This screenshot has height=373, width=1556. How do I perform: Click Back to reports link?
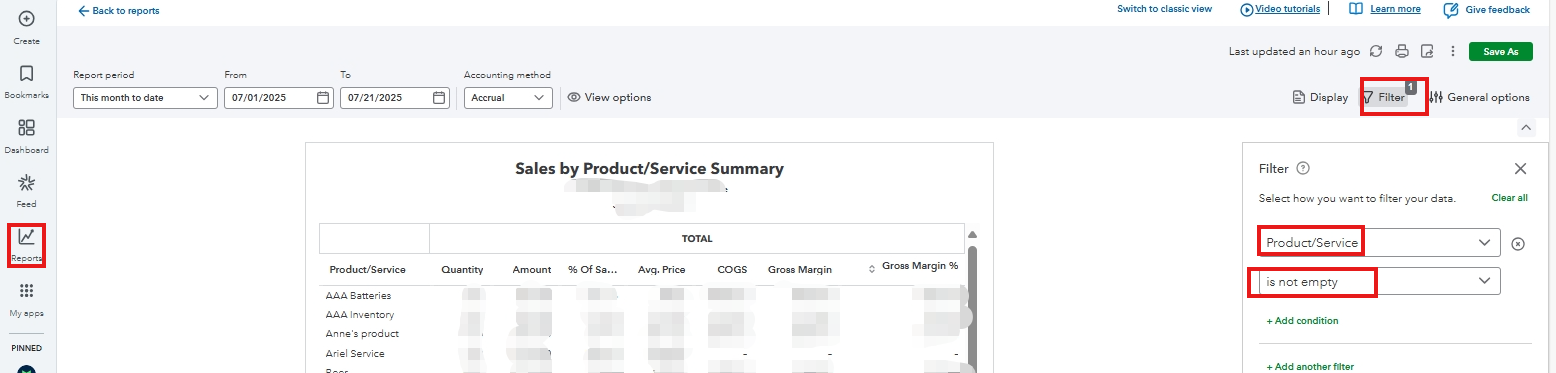(x=118, y=10)
